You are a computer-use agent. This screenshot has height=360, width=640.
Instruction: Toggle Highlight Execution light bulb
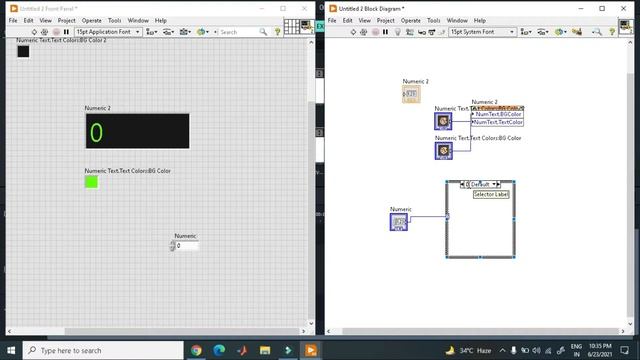click(x=398, y=32)
